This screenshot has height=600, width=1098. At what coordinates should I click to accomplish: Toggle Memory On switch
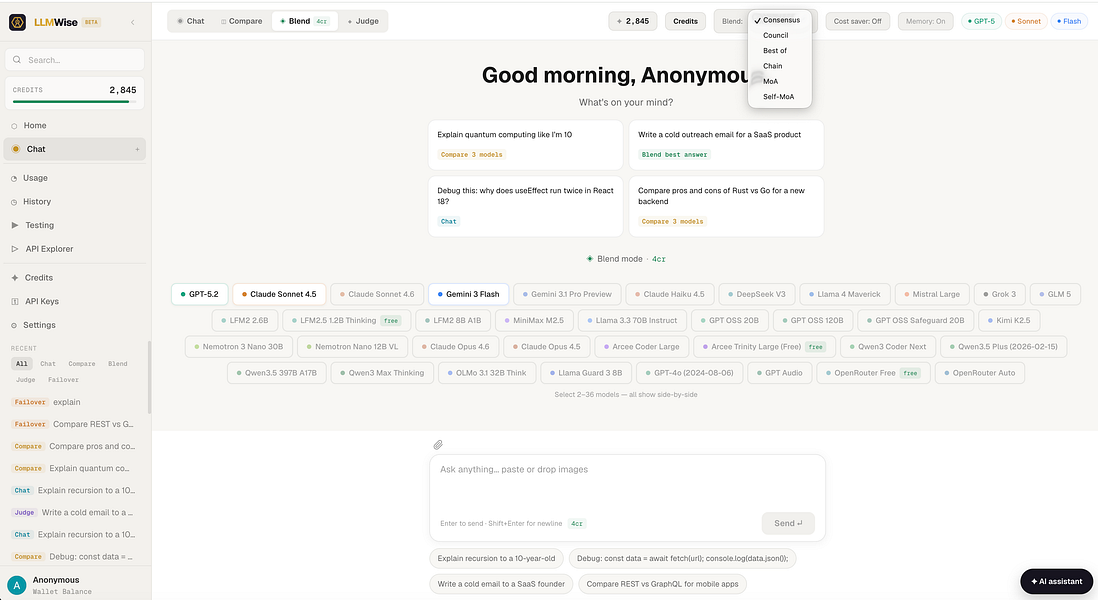click(925, 21)
